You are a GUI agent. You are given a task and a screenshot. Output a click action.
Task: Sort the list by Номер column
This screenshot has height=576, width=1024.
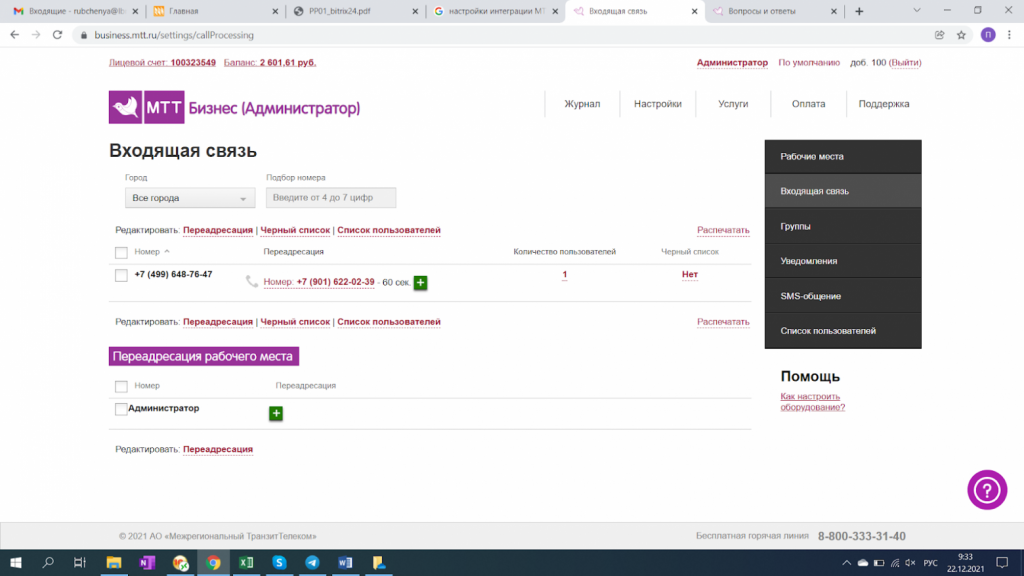pos(147,252)
